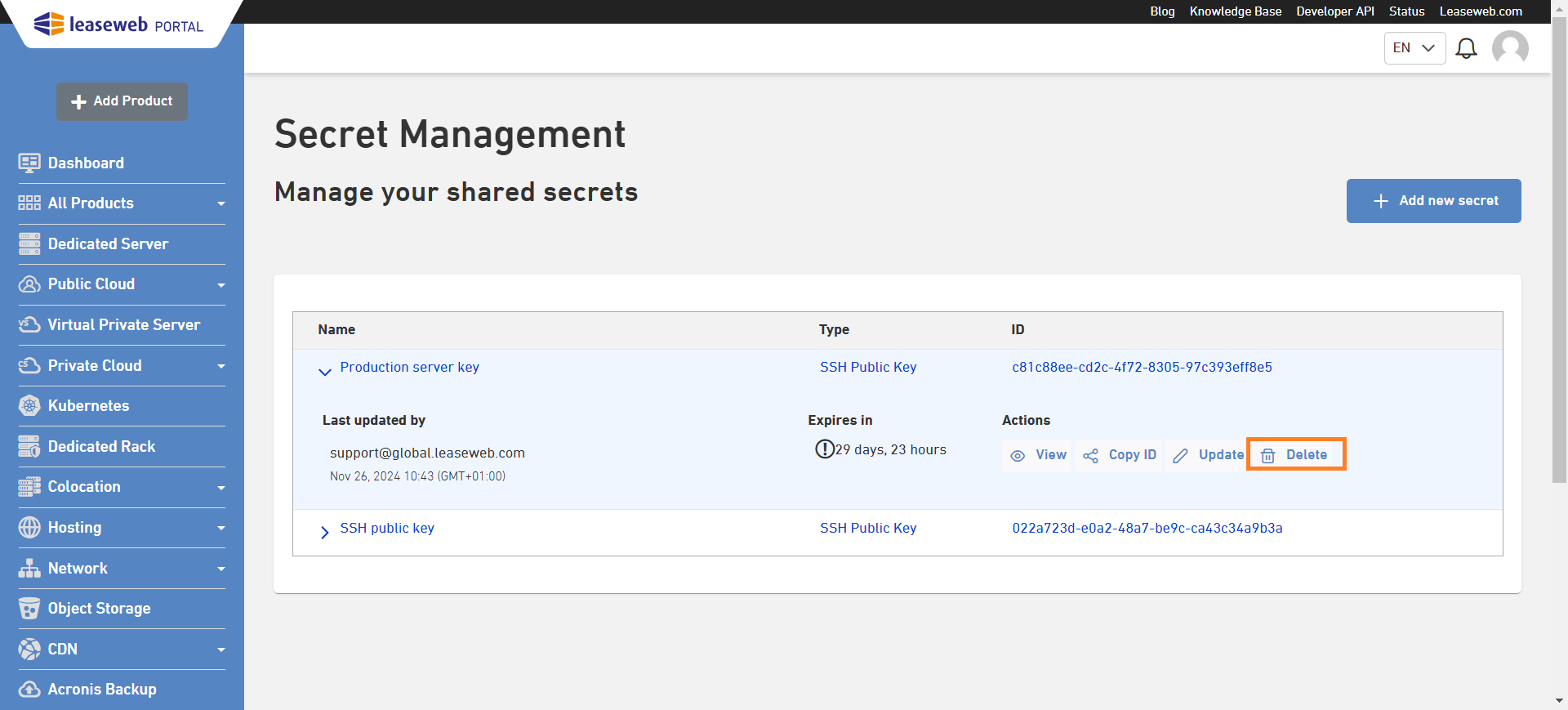The image size is (1568, 710).
Task: Click the Private Cloud icon
Action: click(x=29, y=365)
